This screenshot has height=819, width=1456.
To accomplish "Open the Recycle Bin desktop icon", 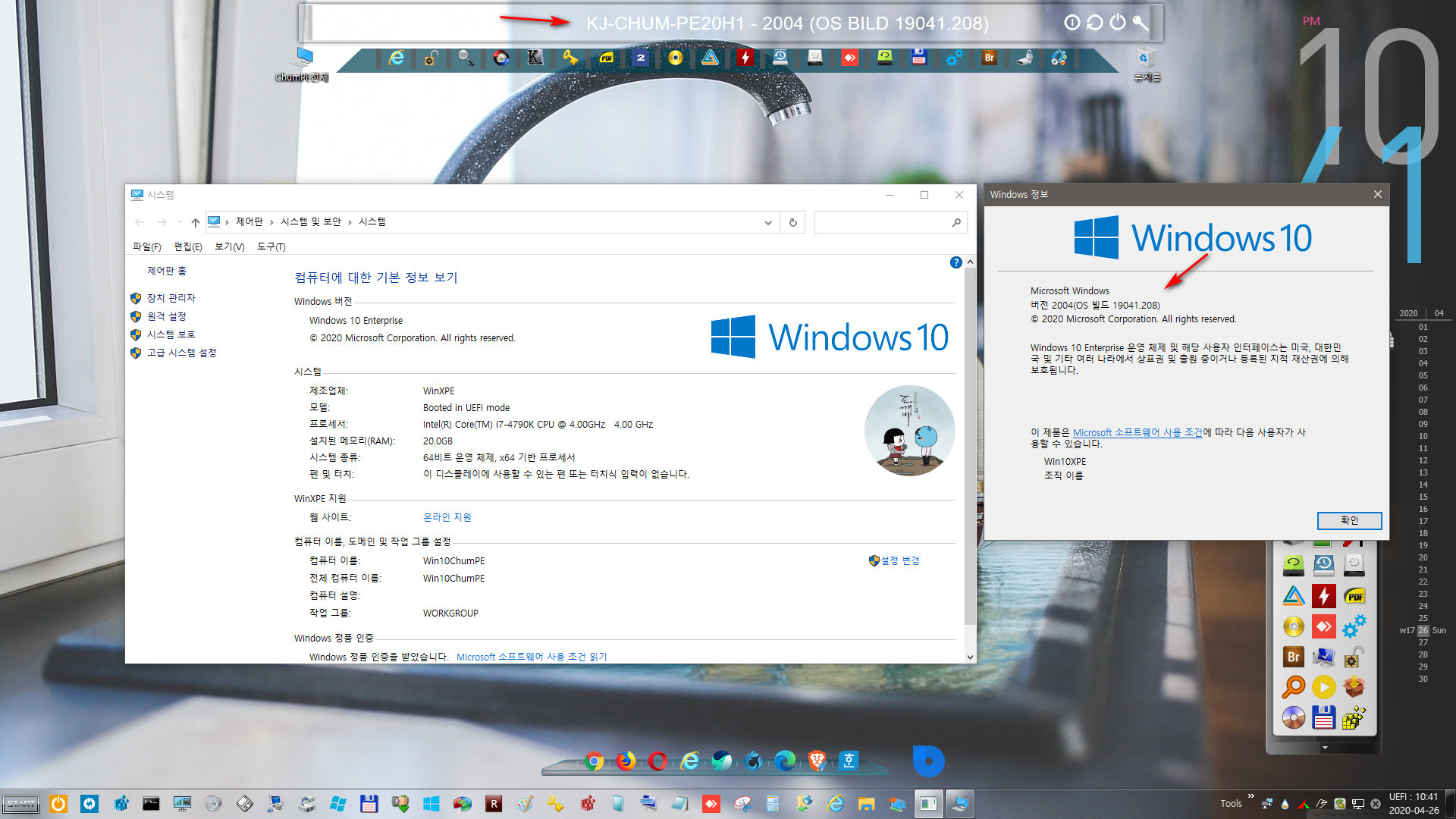I will click(1147, 64).
